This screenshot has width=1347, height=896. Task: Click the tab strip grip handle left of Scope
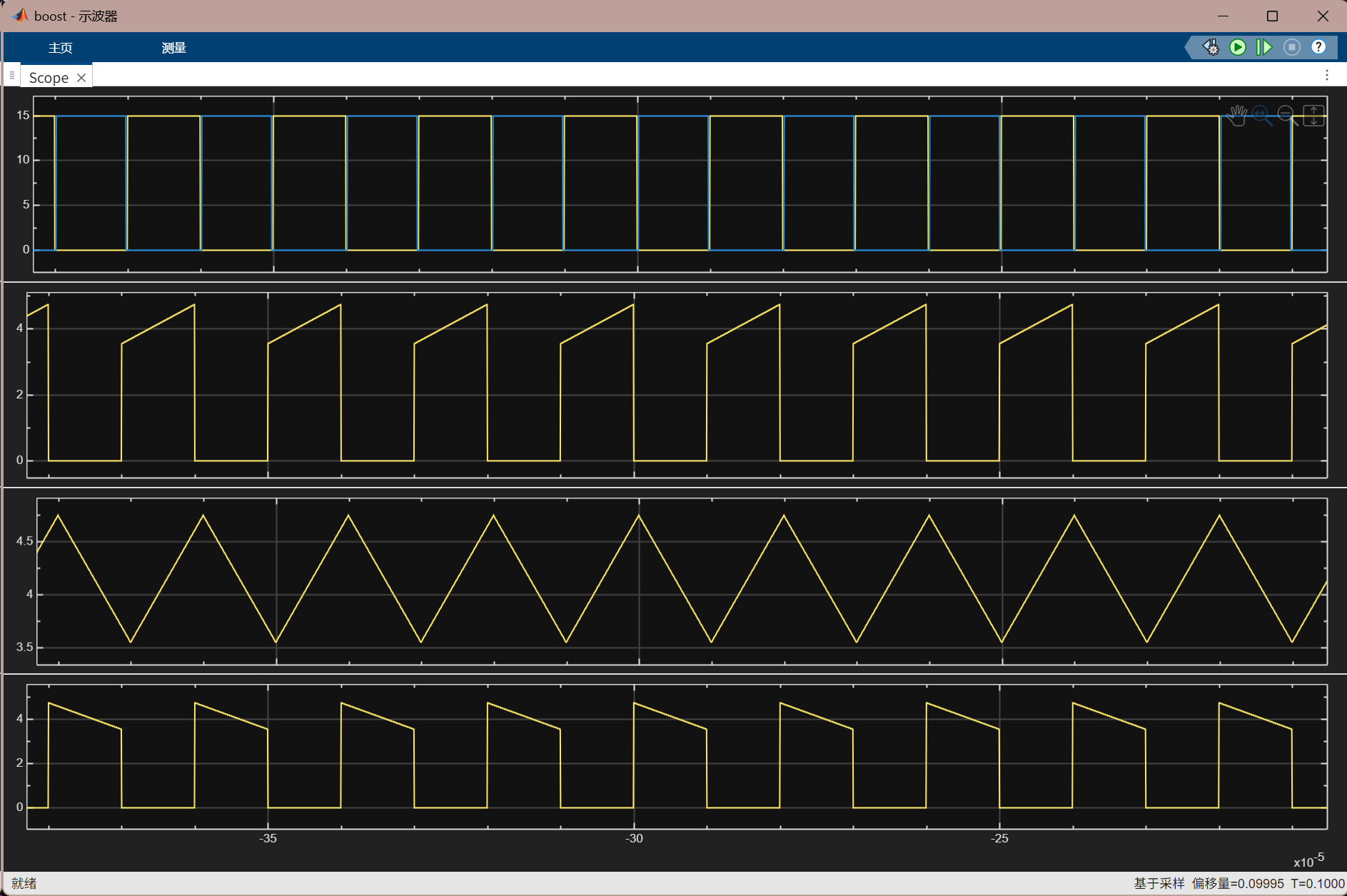[12, 75]
